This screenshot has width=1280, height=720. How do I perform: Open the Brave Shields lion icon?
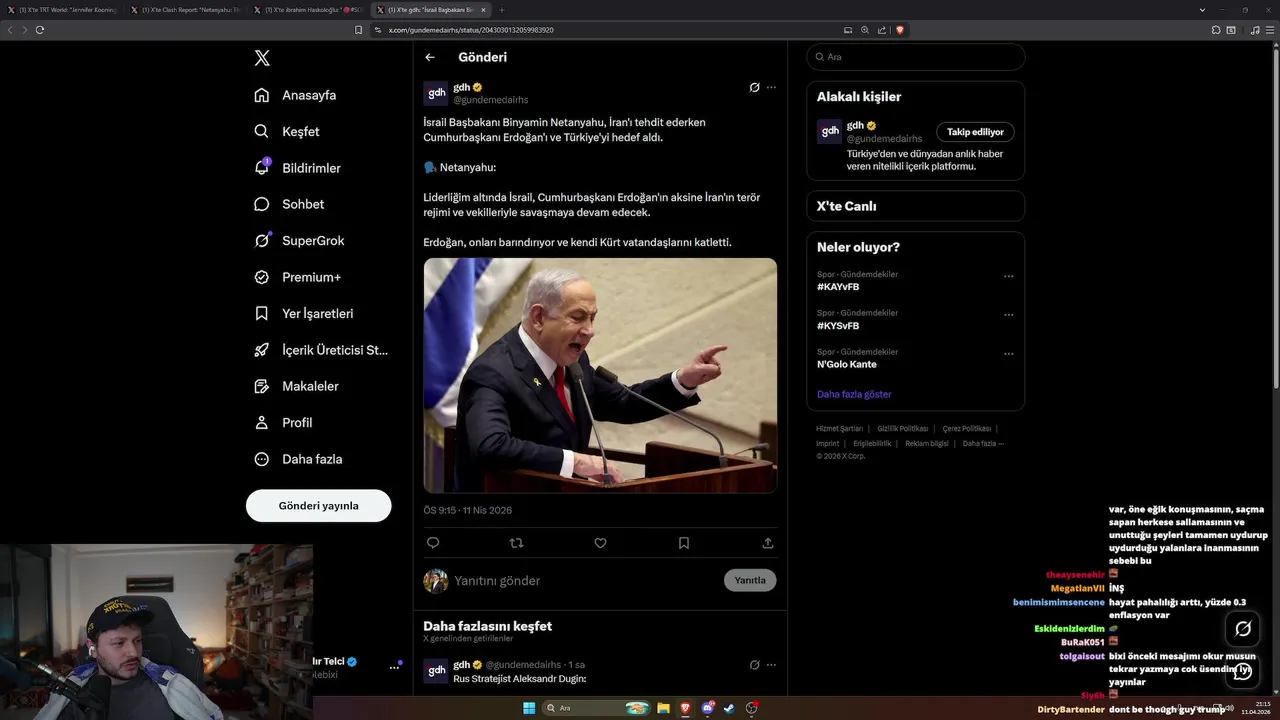pyautogui.click(x=900, y=30)
